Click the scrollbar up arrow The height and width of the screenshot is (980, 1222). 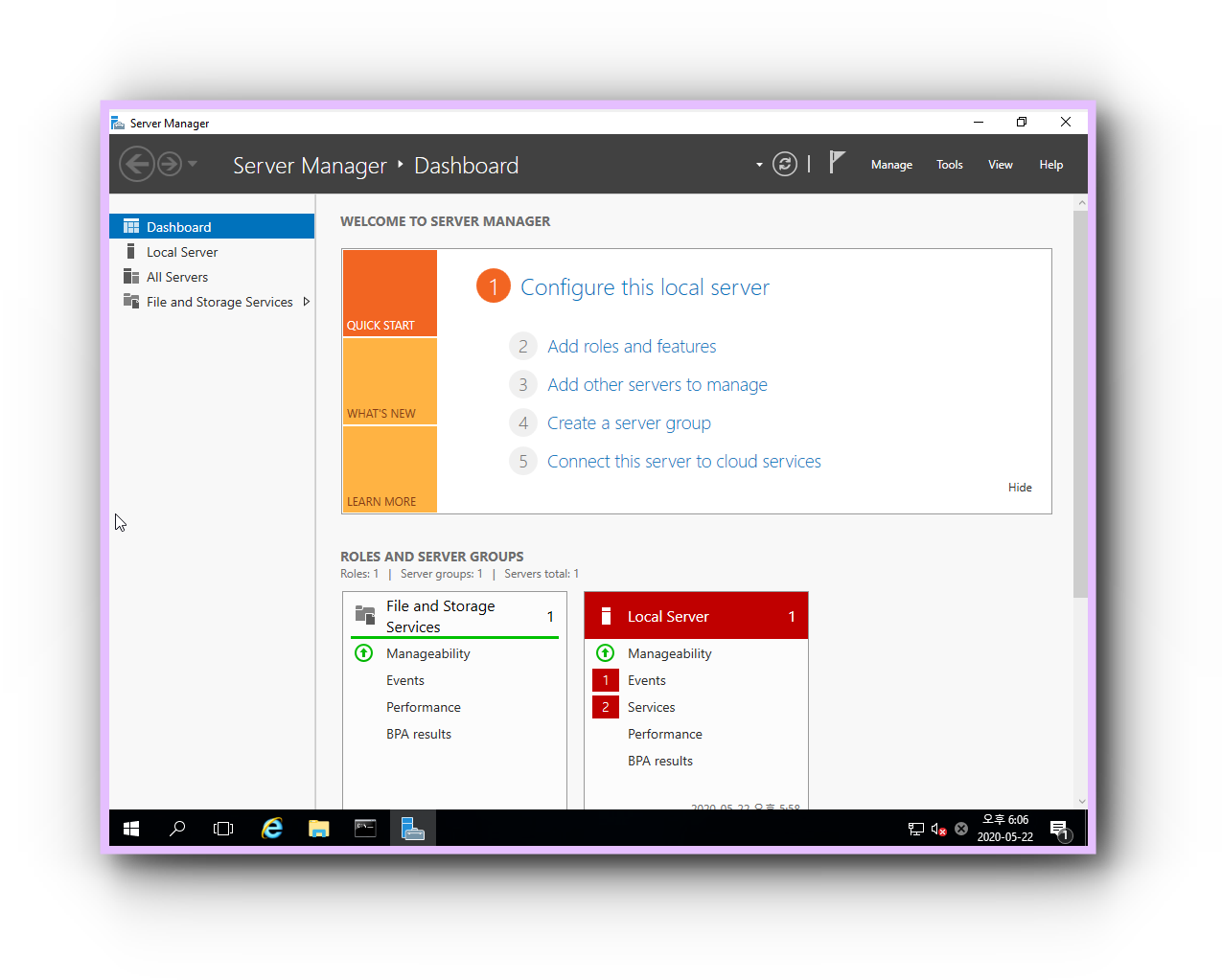click(1081, 202)
